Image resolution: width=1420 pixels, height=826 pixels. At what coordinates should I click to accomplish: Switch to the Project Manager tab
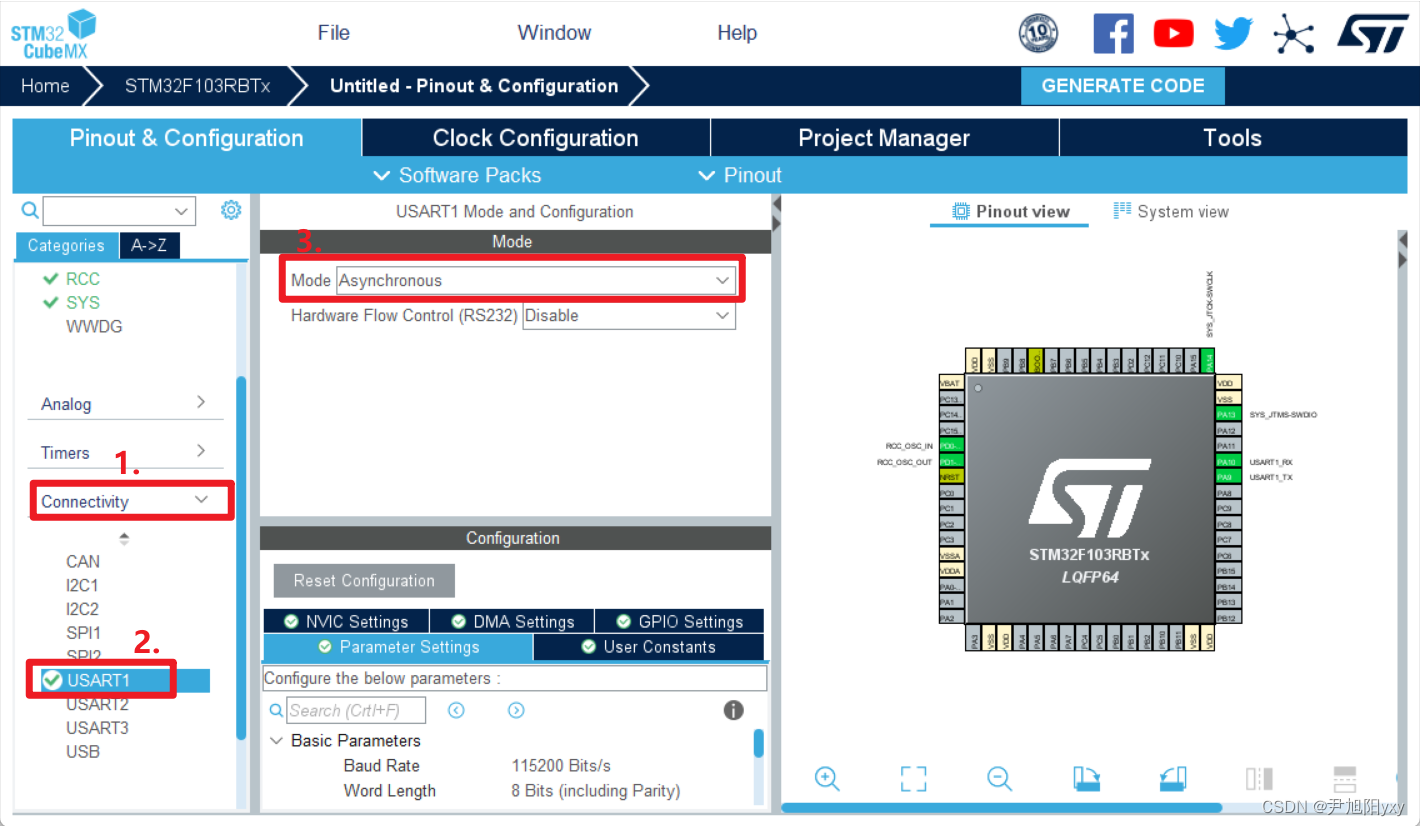[884, 138]
